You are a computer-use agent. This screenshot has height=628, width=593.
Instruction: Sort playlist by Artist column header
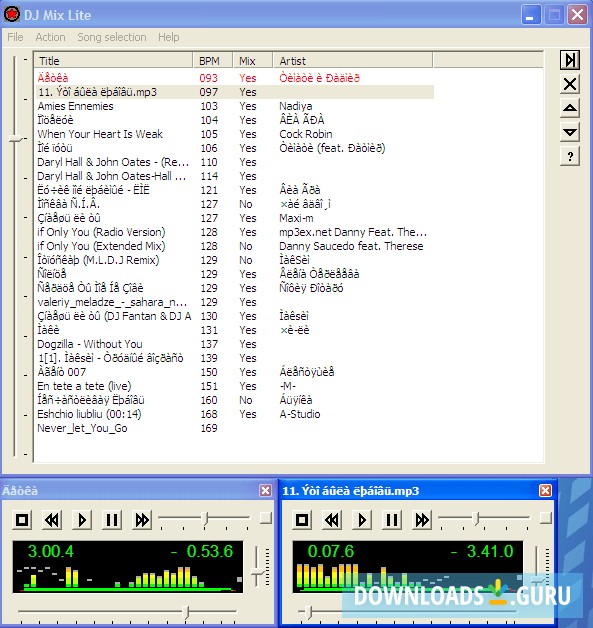click(x=353, y=61)
